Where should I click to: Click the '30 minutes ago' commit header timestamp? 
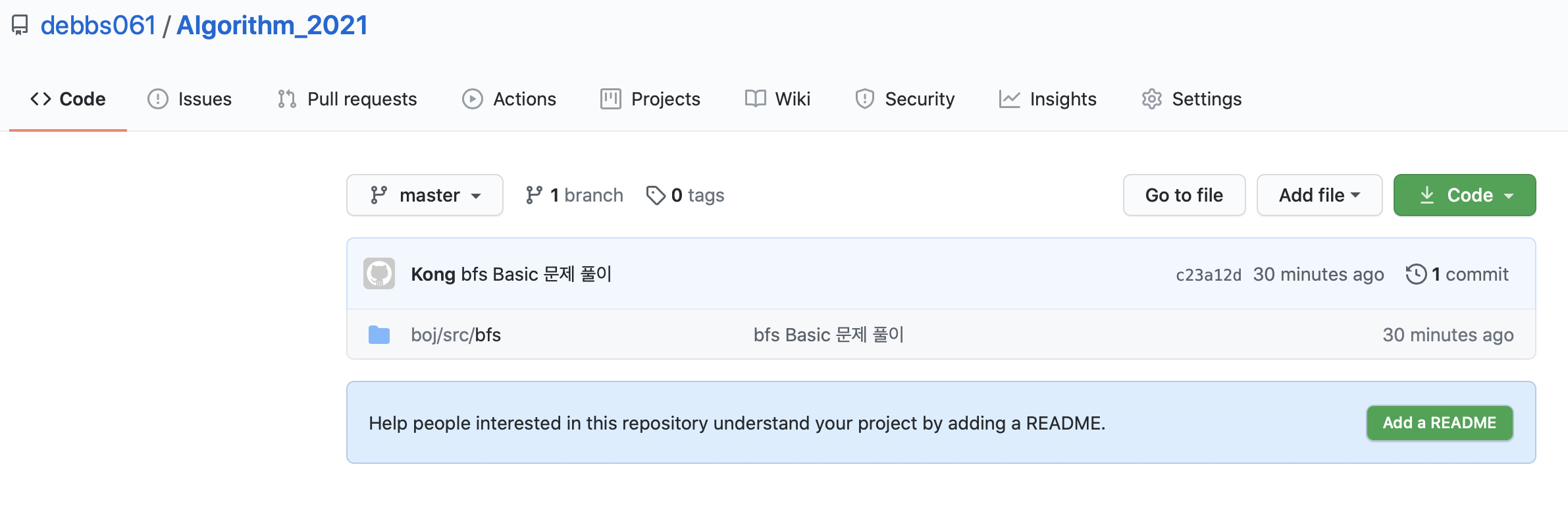(x=1319, y=274)
